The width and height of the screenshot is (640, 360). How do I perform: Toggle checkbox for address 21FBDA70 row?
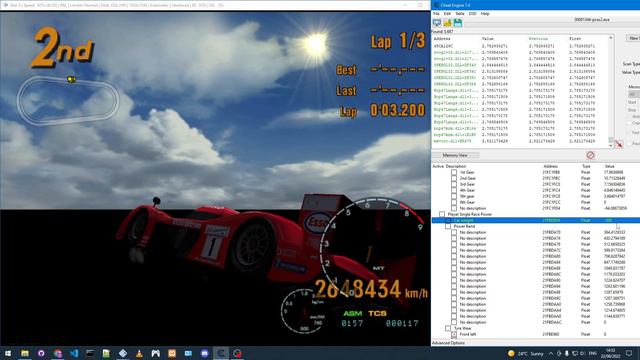[454, 232]
